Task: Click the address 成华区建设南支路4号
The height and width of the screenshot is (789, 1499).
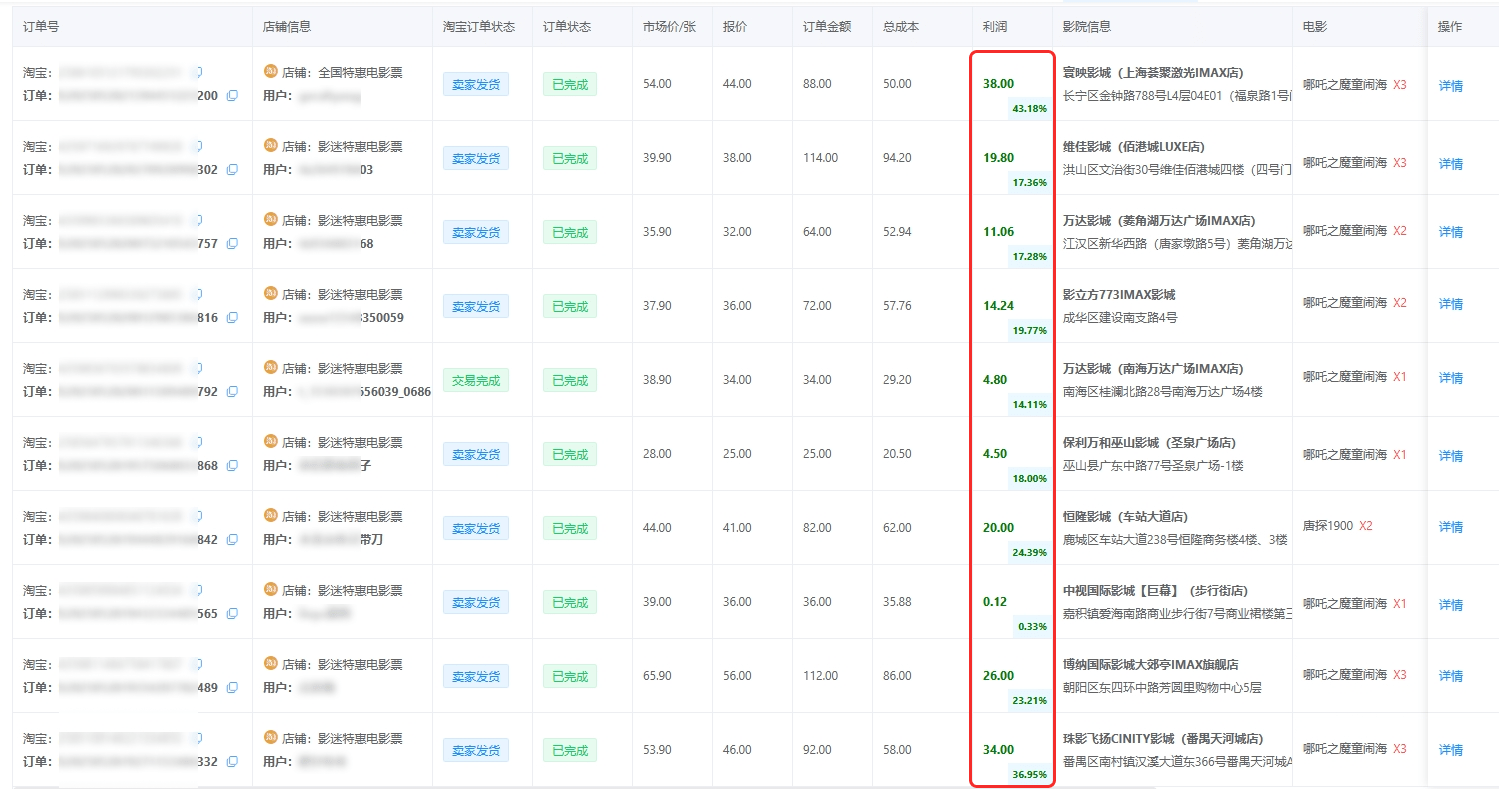Action: 1120,318
